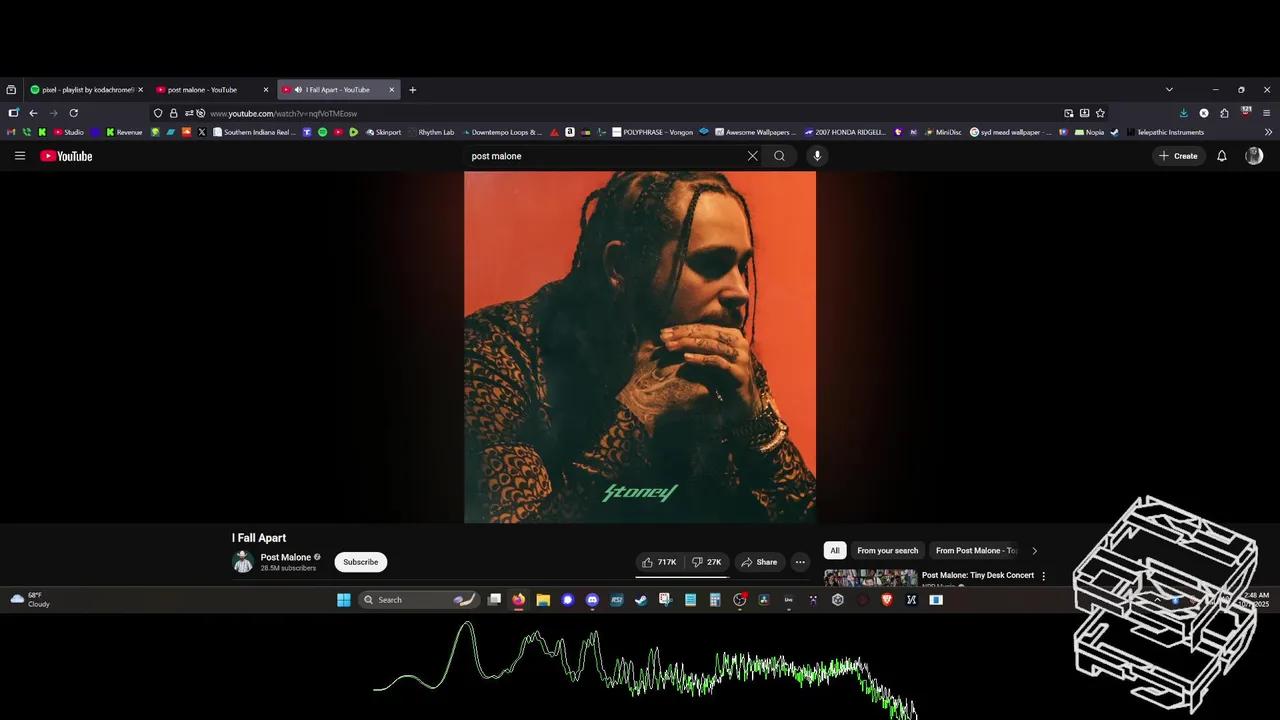This screenshot has height=720, width=1280.
Task: Like the I Fall Apart video
Action: click(x=659, y=562)
